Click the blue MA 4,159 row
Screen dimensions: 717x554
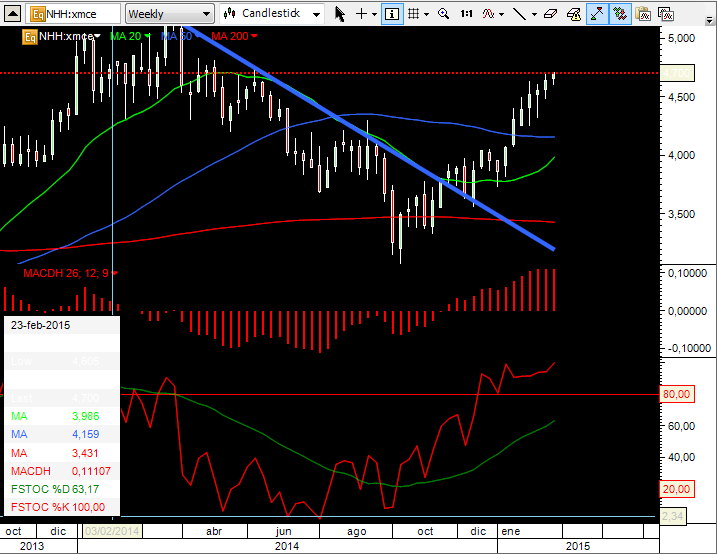point(62,434)
